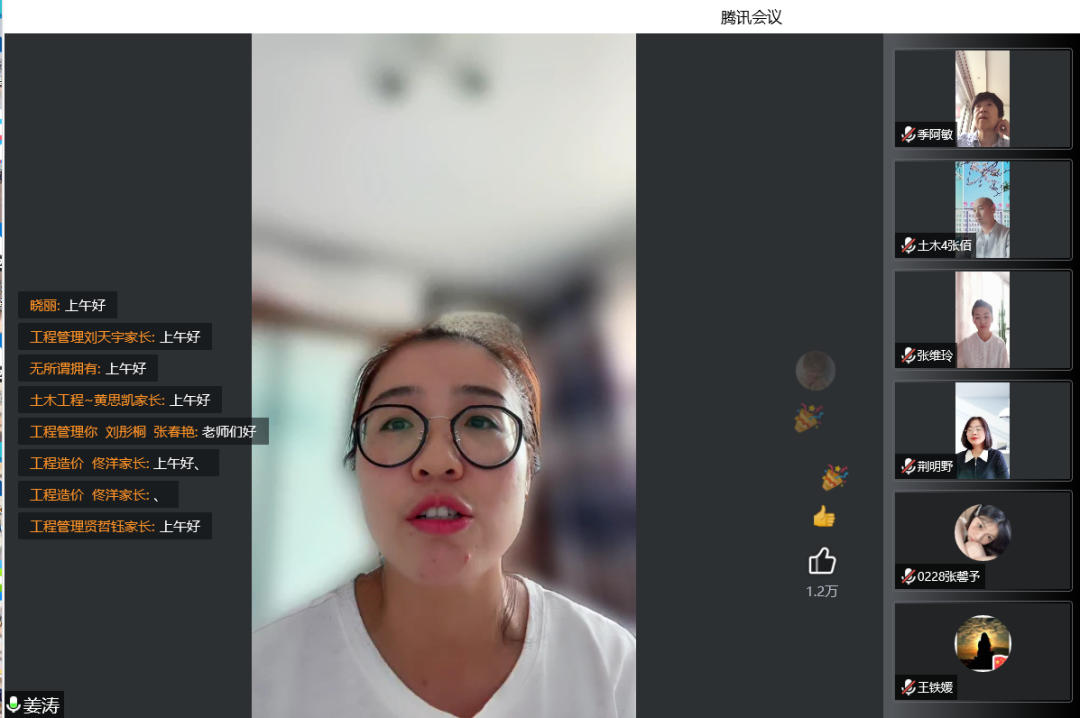
Task: Click 姜涛's green microphone icon
Action: pyautogui.click(x=14, y=705)
